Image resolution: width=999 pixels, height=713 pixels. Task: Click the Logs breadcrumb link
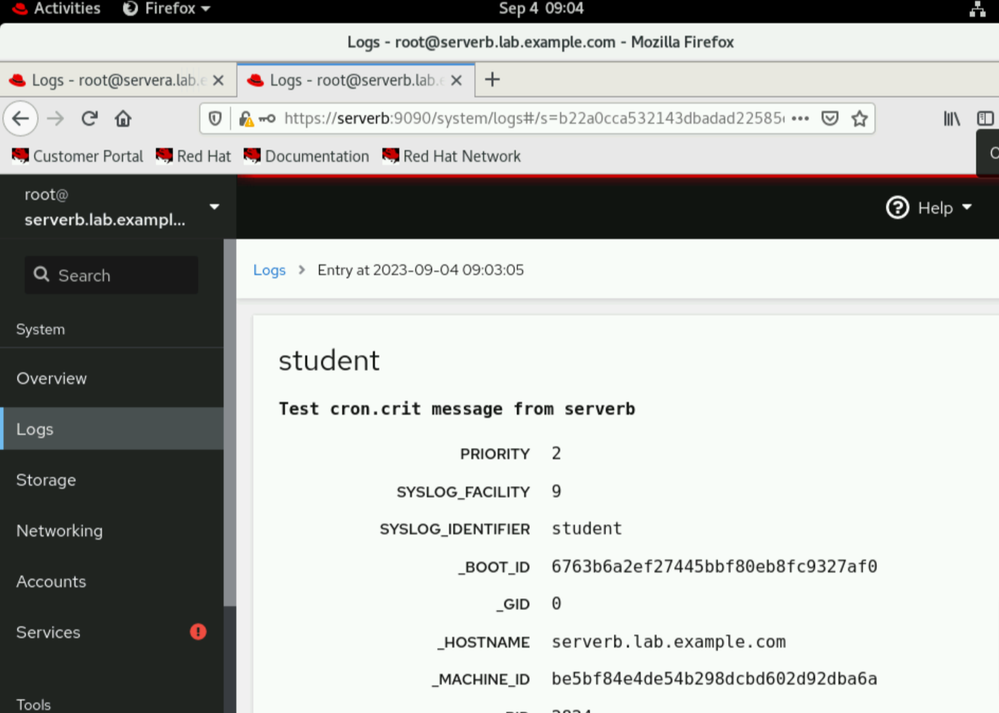269,270
